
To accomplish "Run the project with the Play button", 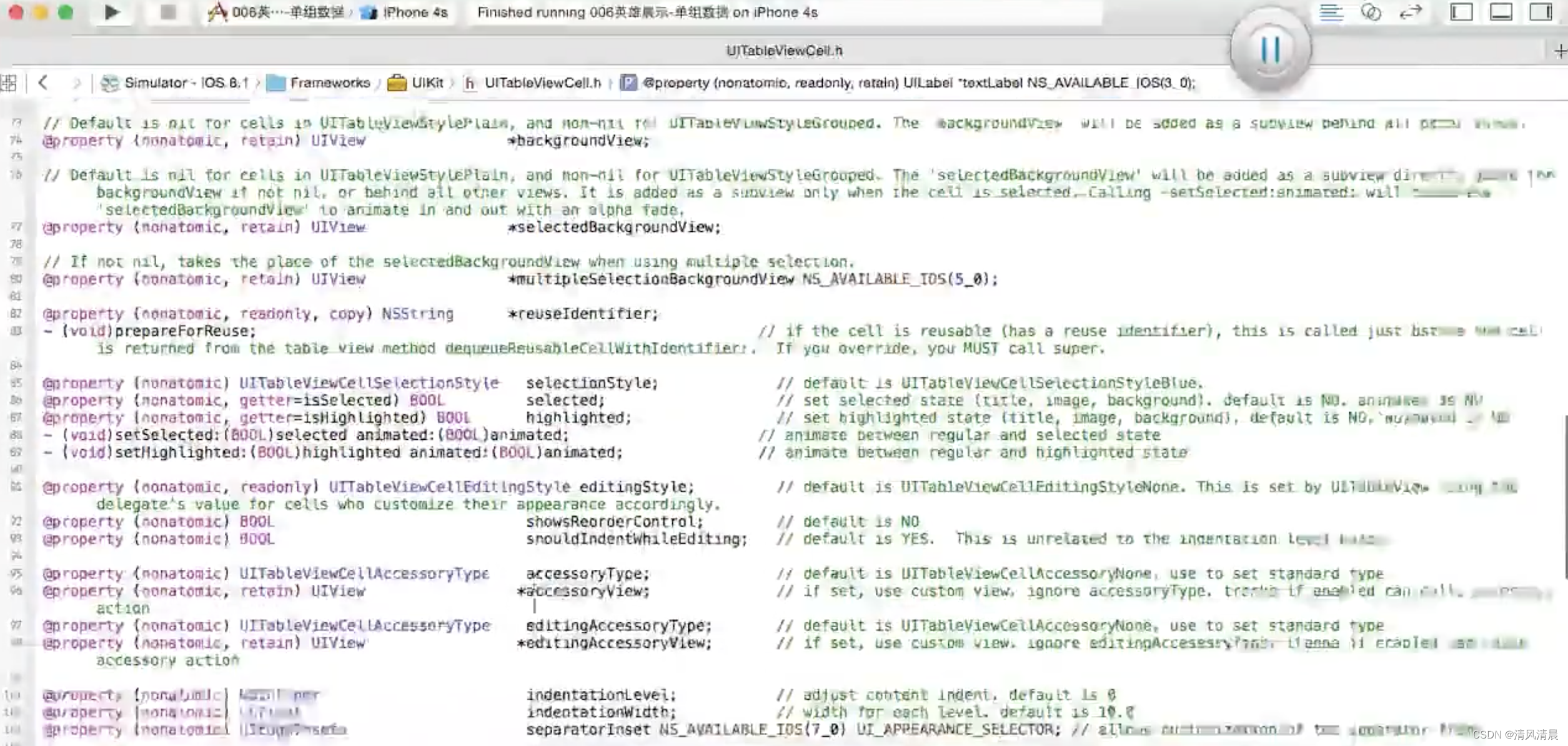I will 112,12.
